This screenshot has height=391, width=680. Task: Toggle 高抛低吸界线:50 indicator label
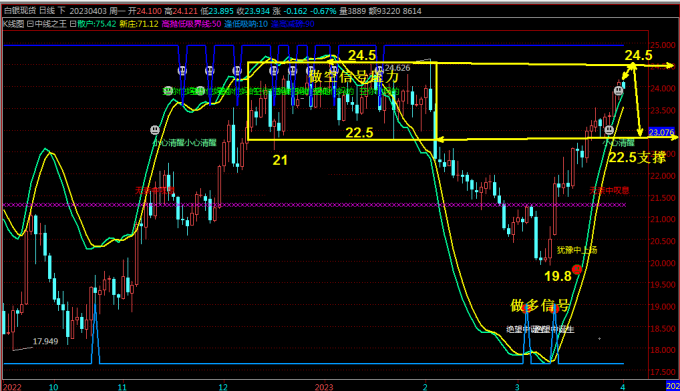coord(191,24)
